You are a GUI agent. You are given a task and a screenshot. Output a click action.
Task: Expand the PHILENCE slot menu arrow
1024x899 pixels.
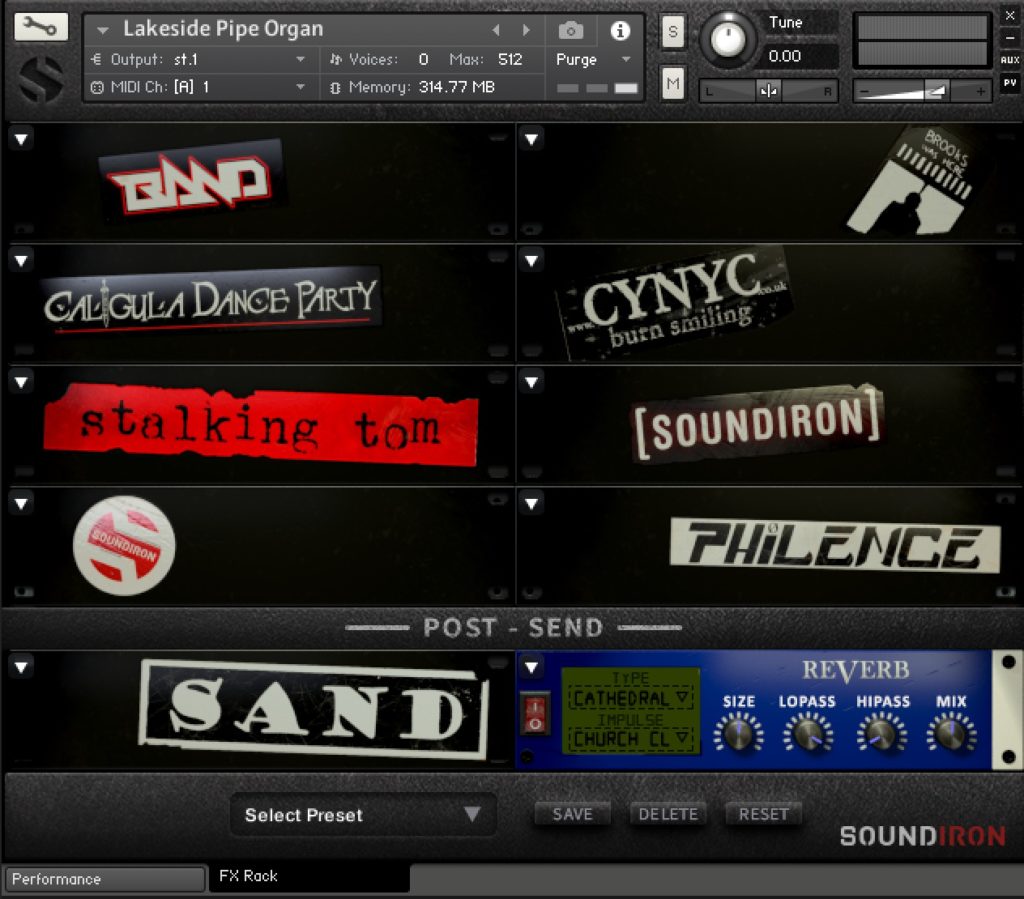[532, 504]
